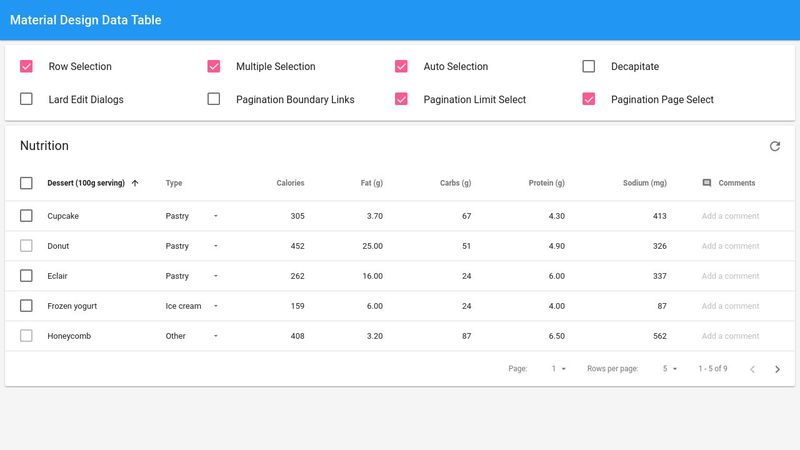
Task: Enable the Decapitate checkbox
Action: [x=589, y=67]
